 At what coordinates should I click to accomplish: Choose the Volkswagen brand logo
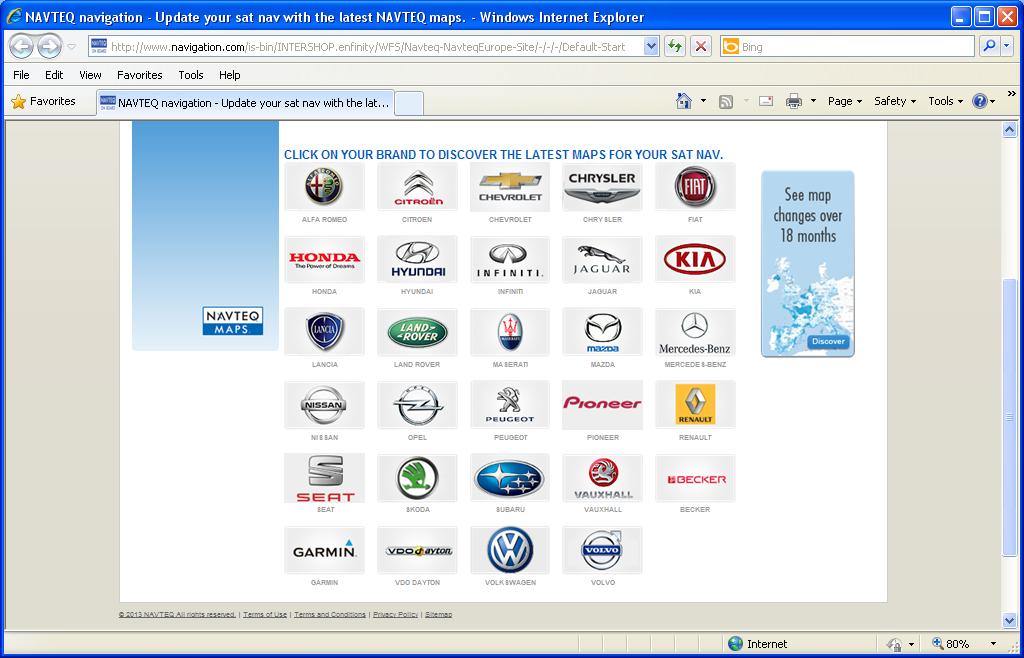[x=510, y=550]
